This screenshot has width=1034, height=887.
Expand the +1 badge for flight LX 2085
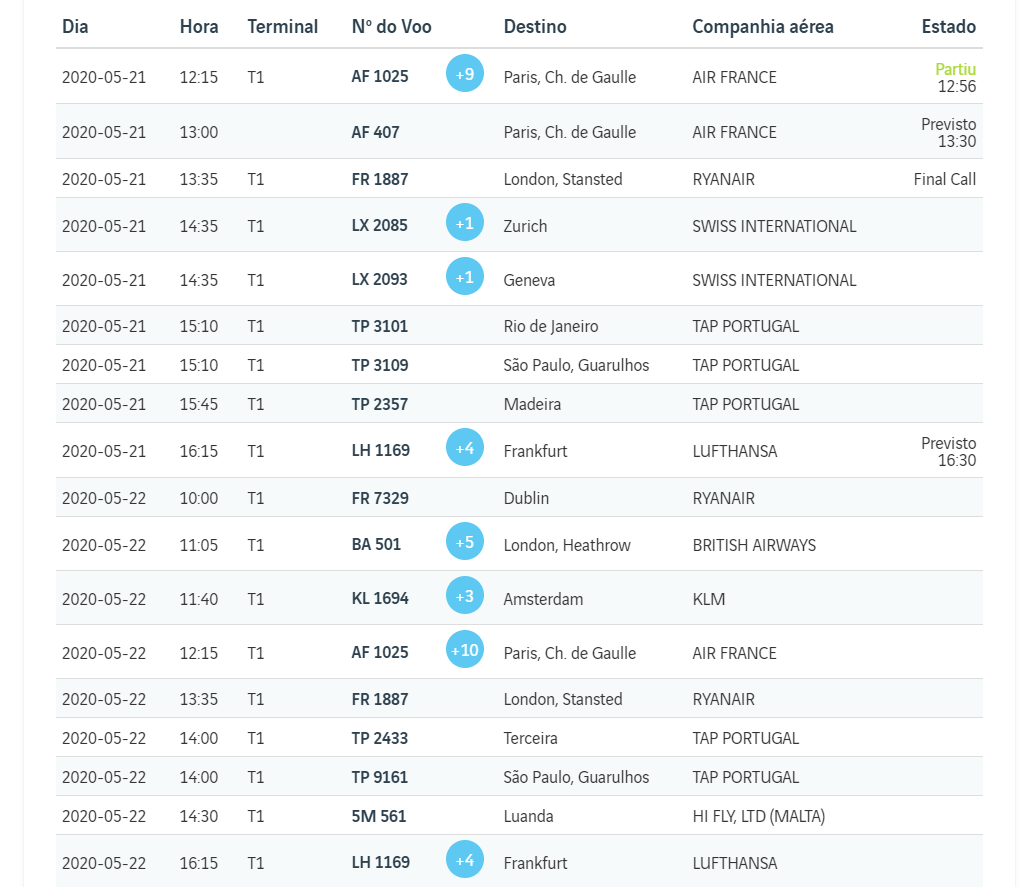464,223
